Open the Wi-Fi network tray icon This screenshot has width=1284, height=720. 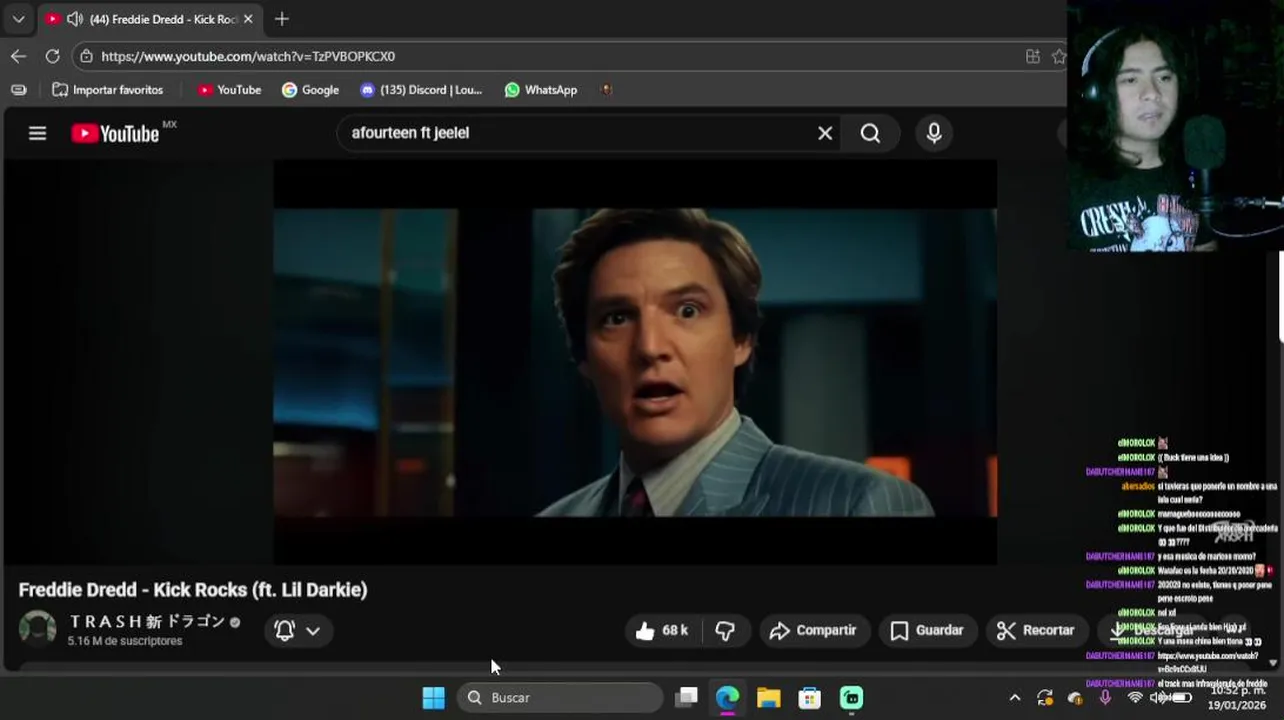[1135, 698]
